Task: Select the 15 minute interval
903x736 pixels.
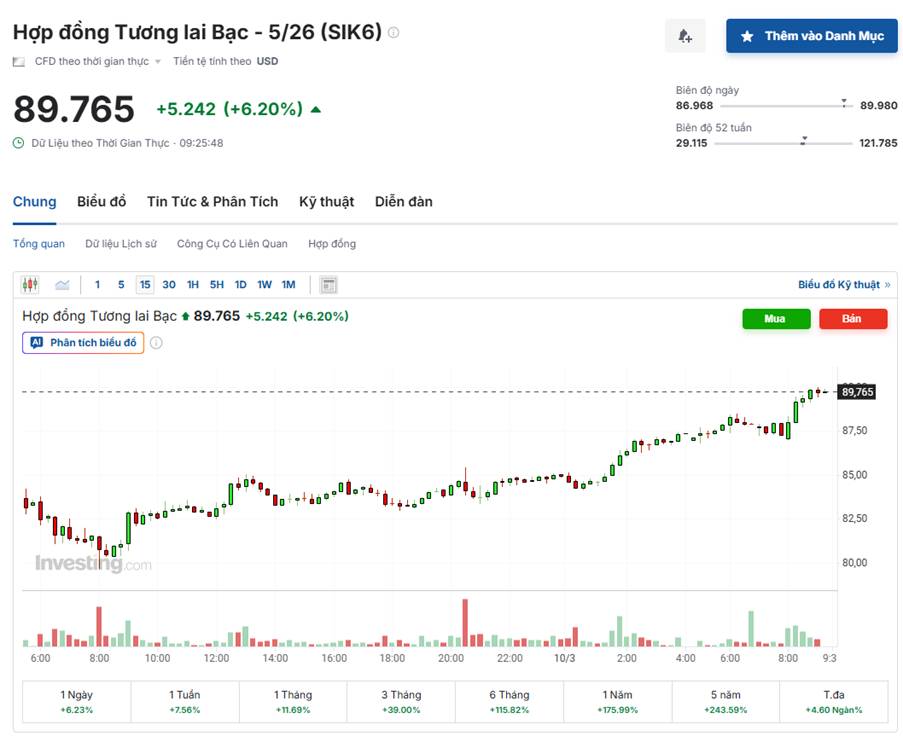Action: 145,284
